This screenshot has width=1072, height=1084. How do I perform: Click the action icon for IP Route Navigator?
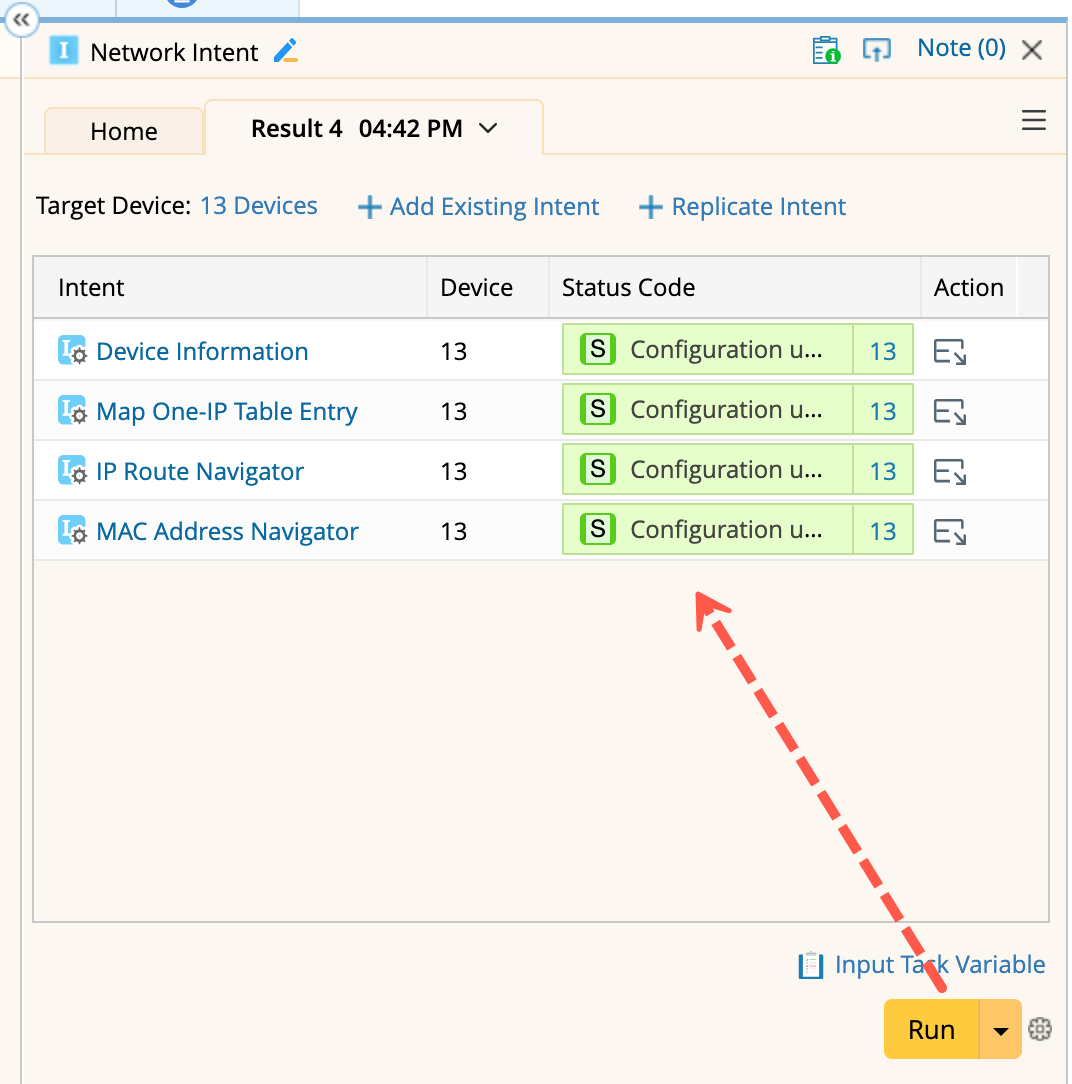pos(950,471)
